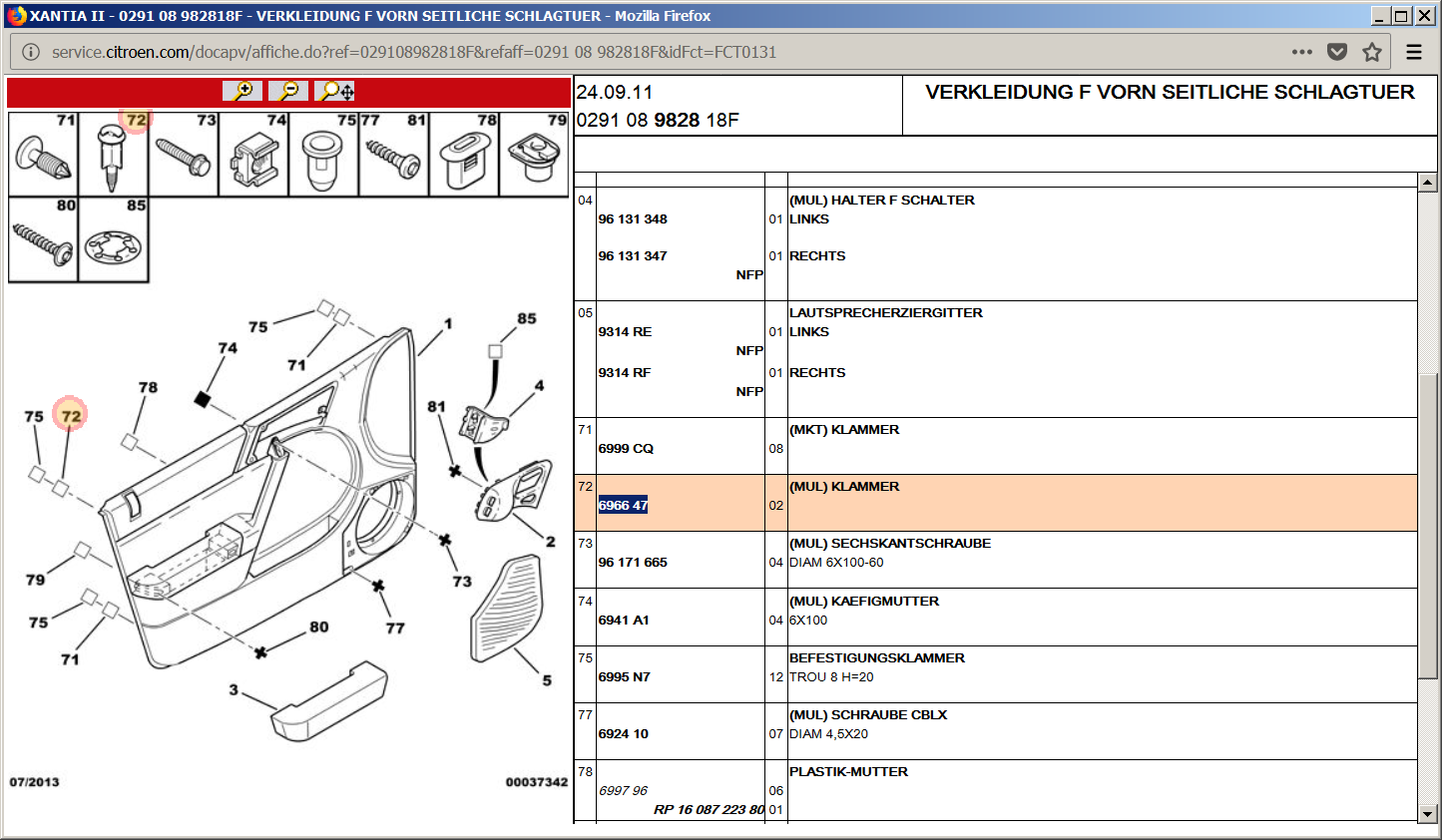Click callout 81 in the diagram

(x=436, y=406)
